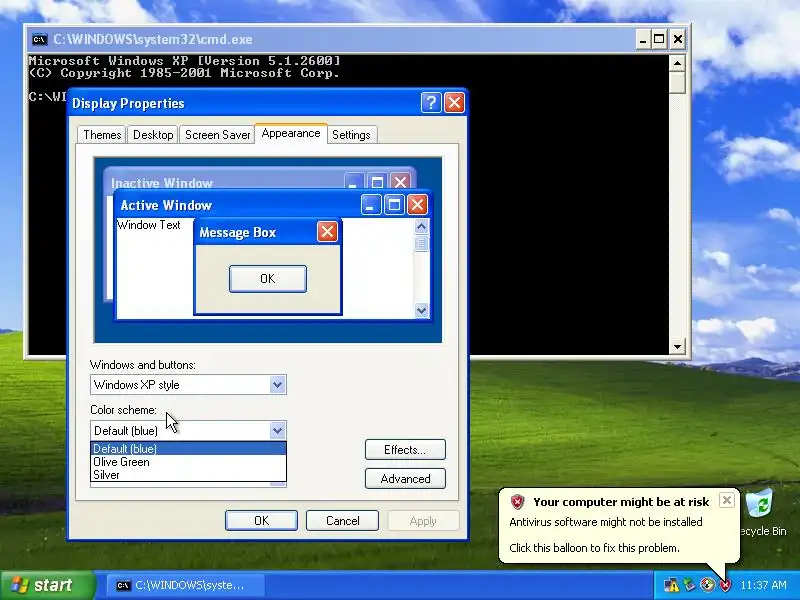Click the help question mark in Display Properties
Screen dimensions: 800x600
click(431, 103)
